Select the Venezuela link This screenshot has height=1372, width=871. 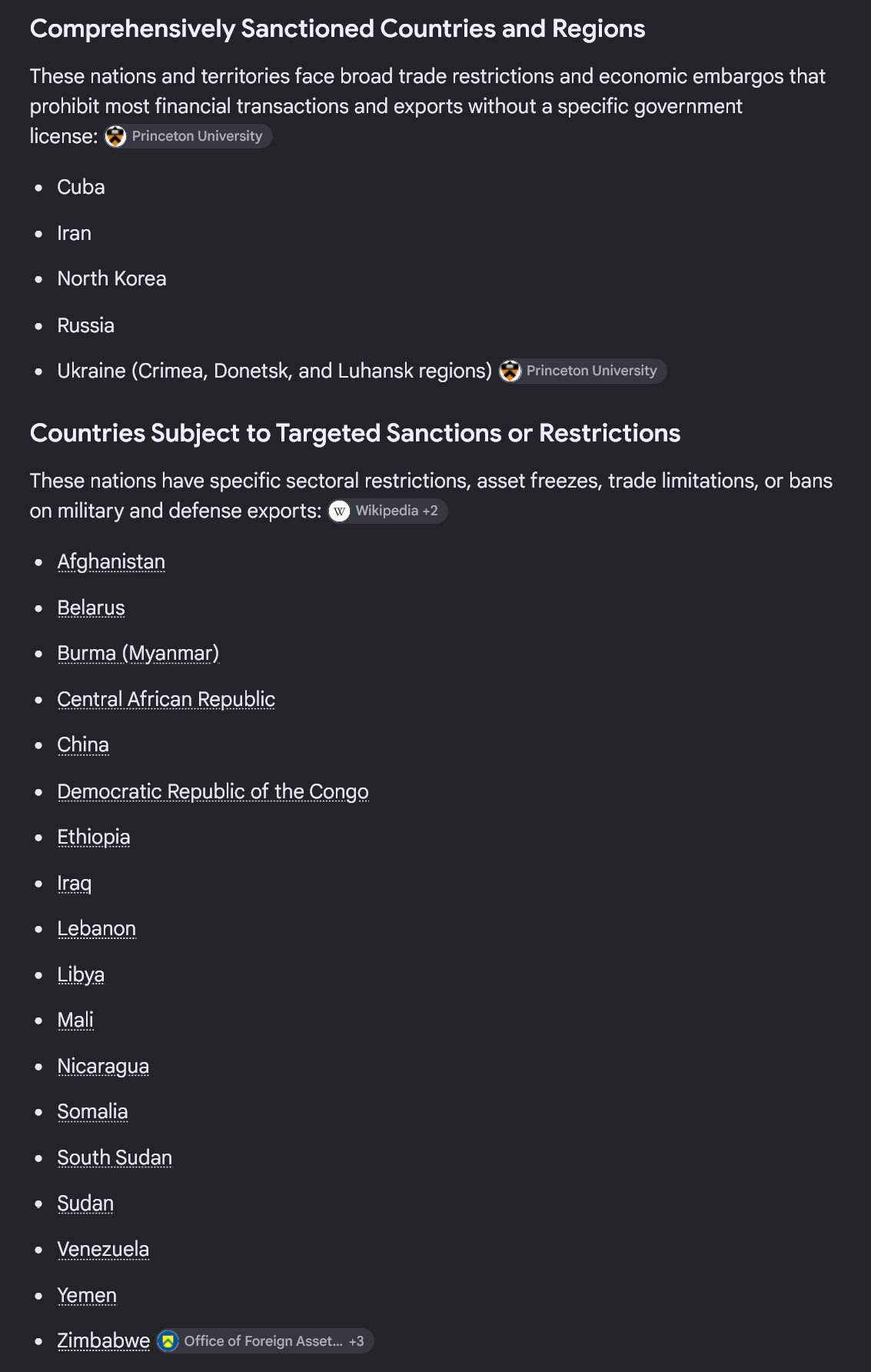pyautogui.click(x=103, y=1249)
